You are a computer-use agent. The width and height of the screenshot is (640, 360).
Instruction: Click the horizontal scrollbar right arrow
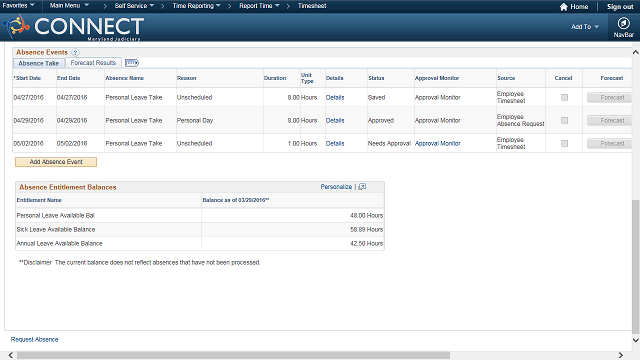click(x=620, y=355)
